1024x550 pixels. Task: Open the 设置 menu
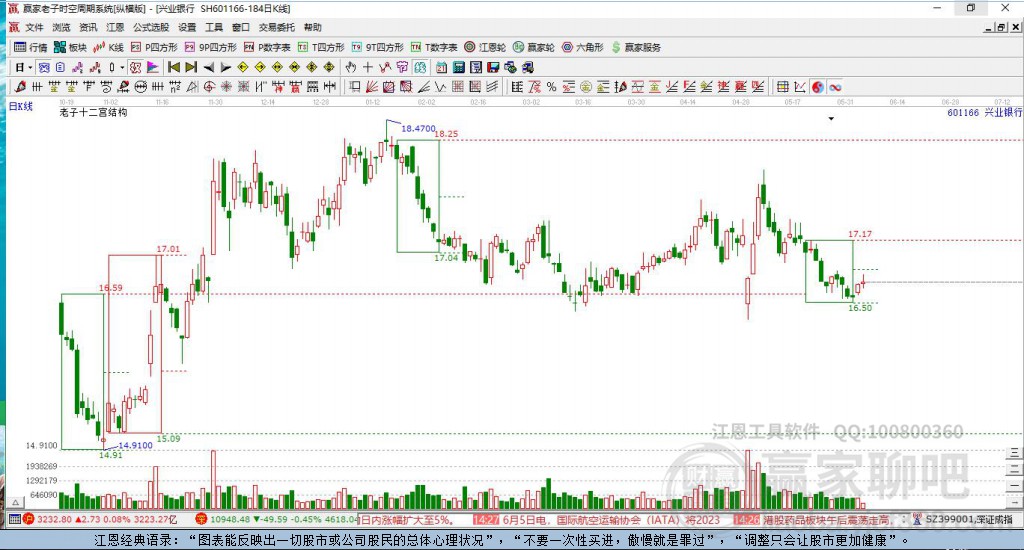[187, 27]
